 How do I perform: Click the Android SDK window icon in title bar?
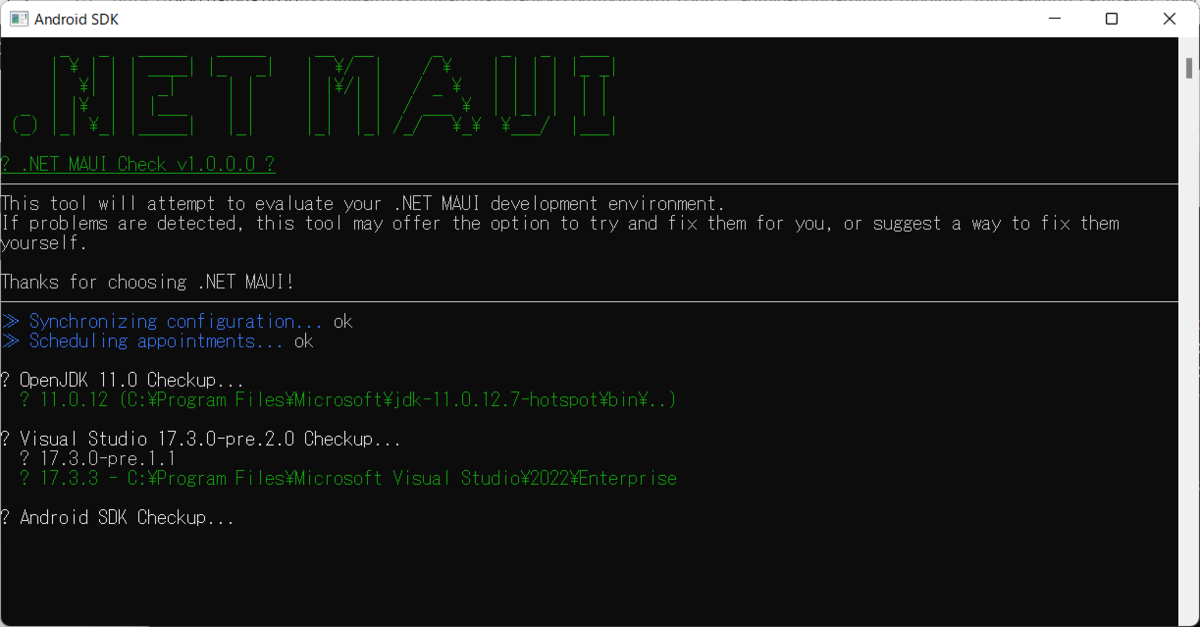(x=18, y=19)
